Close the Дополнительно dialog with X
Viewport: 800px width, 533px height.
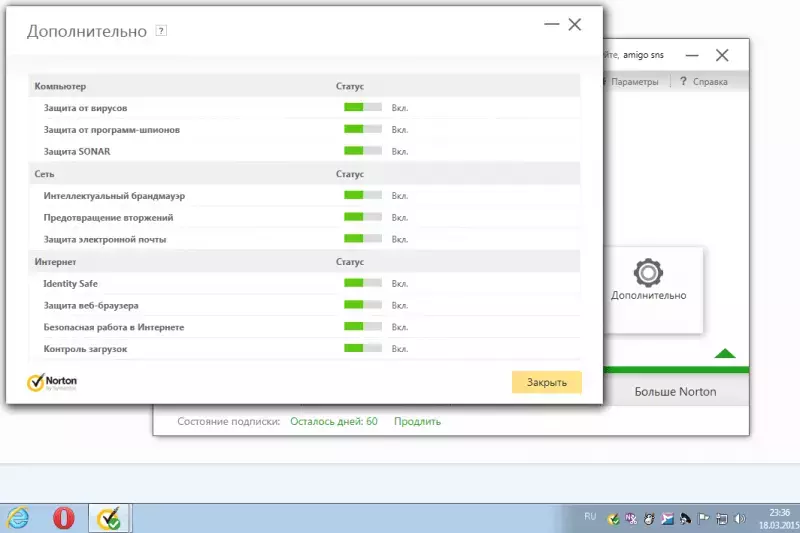tap(575, 24)
